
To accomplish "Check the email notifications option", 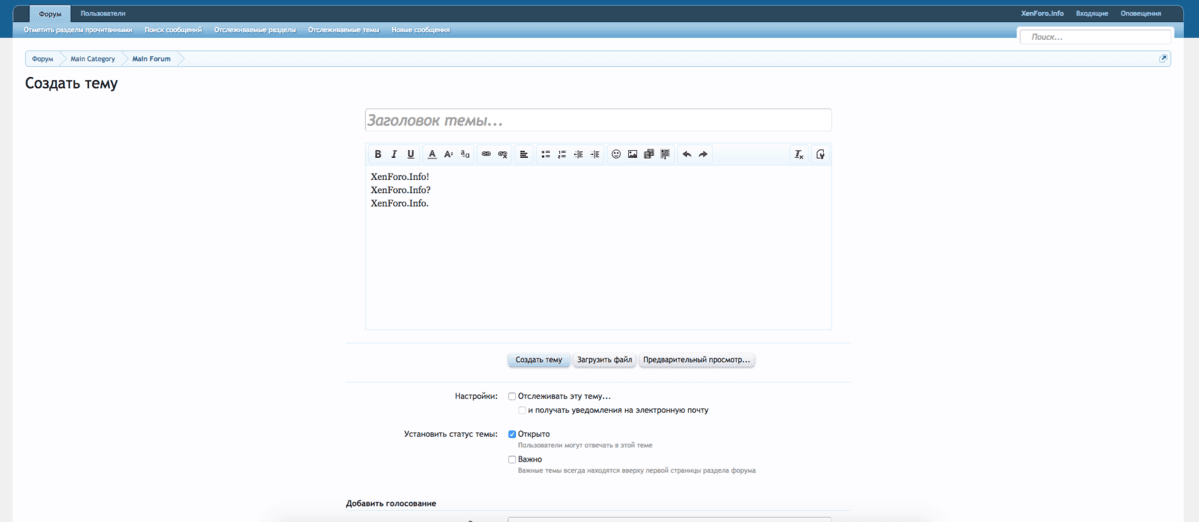I will coord(522,410).
